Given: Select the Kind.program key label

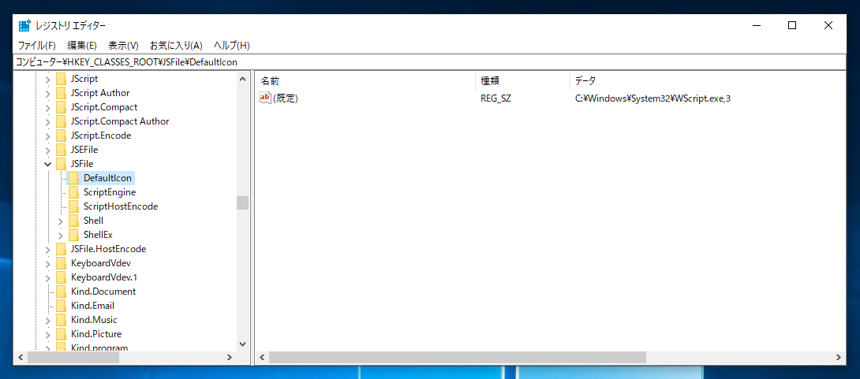Looking at the screenshot, I should coord(99,347).
